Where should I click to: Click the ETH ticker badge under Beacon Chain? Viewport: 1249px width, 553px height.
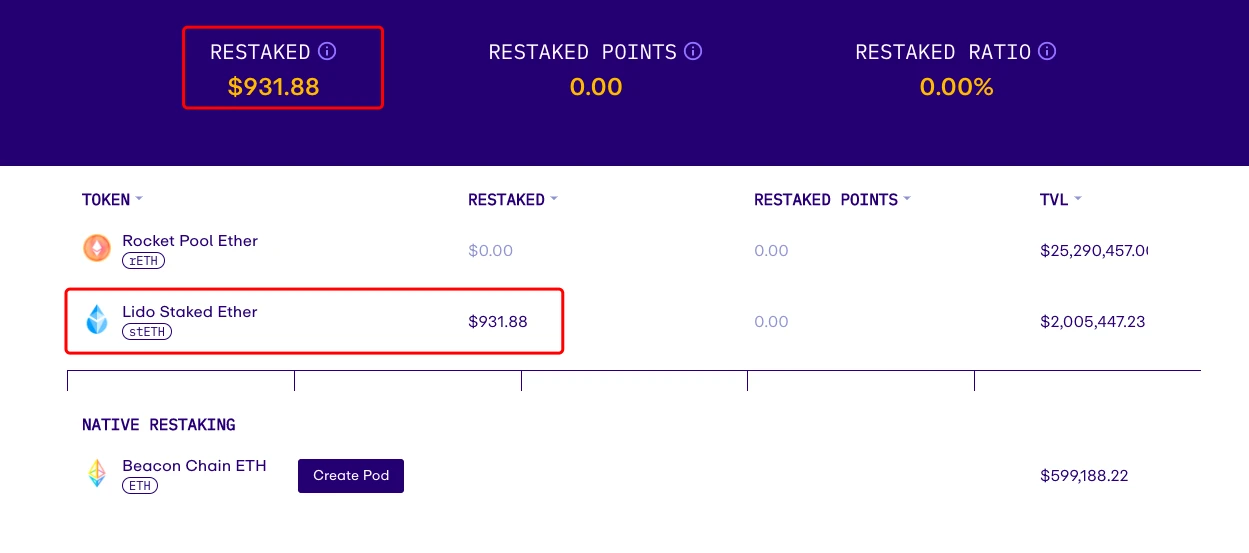point(140,486)
